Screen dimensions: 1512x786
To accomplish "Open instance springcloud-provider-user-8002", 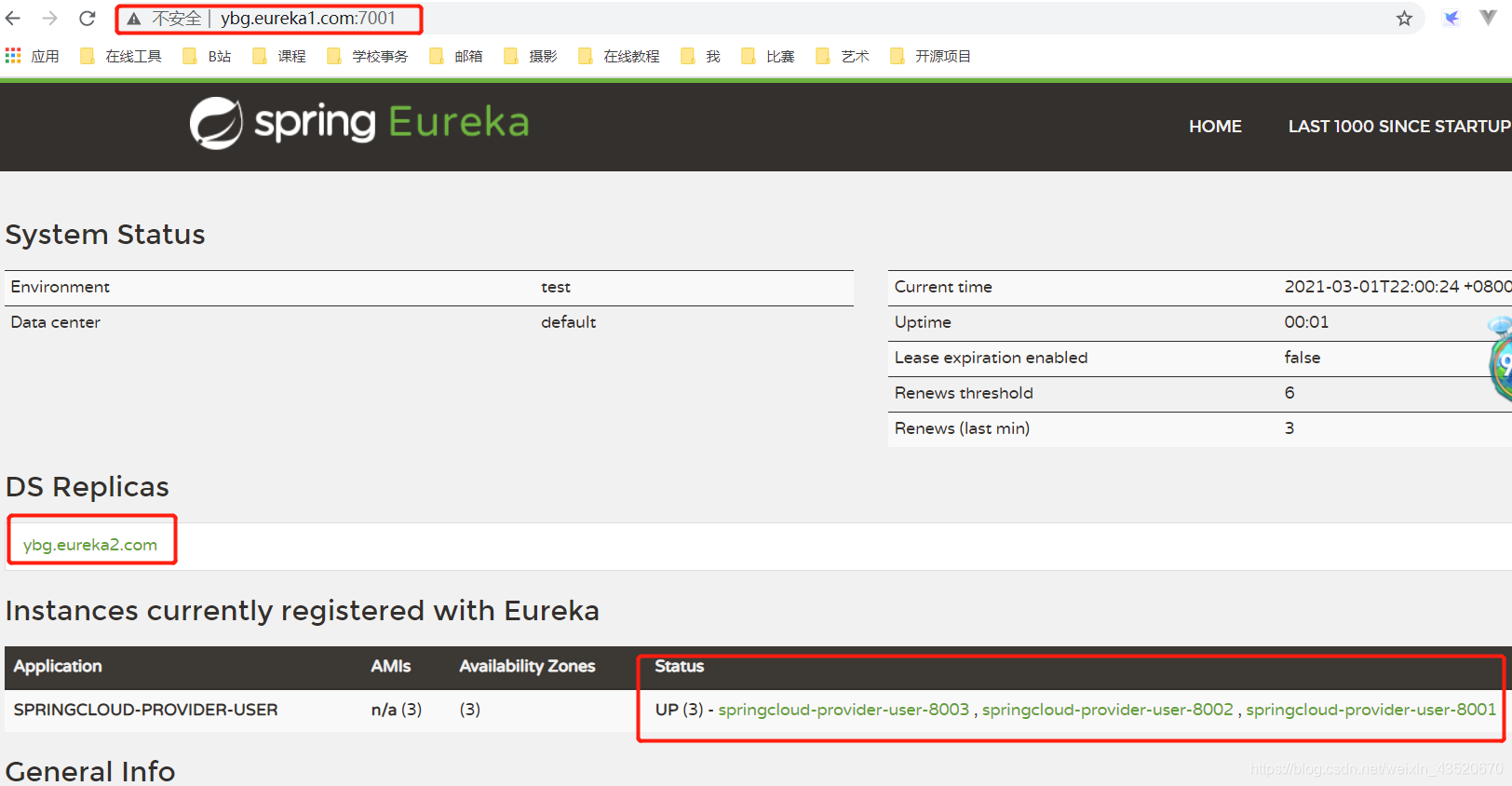I will (x=1108, y=710).
